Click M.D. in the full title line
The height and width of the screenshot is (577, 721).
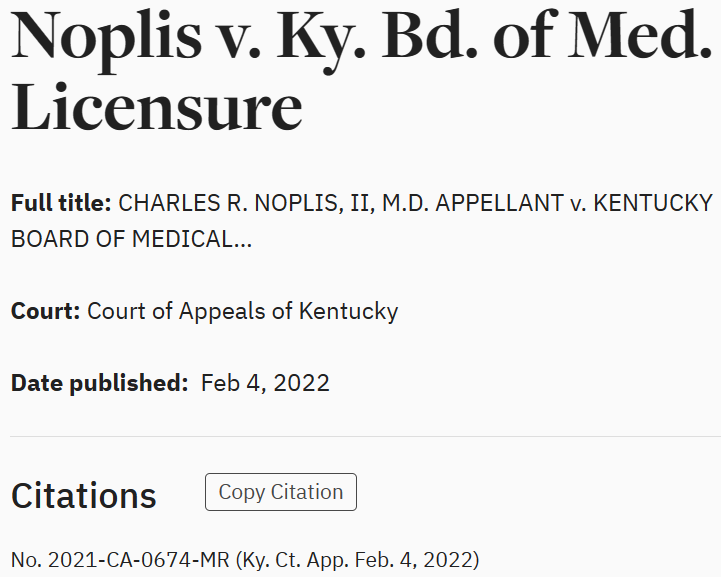click(406, 203)
